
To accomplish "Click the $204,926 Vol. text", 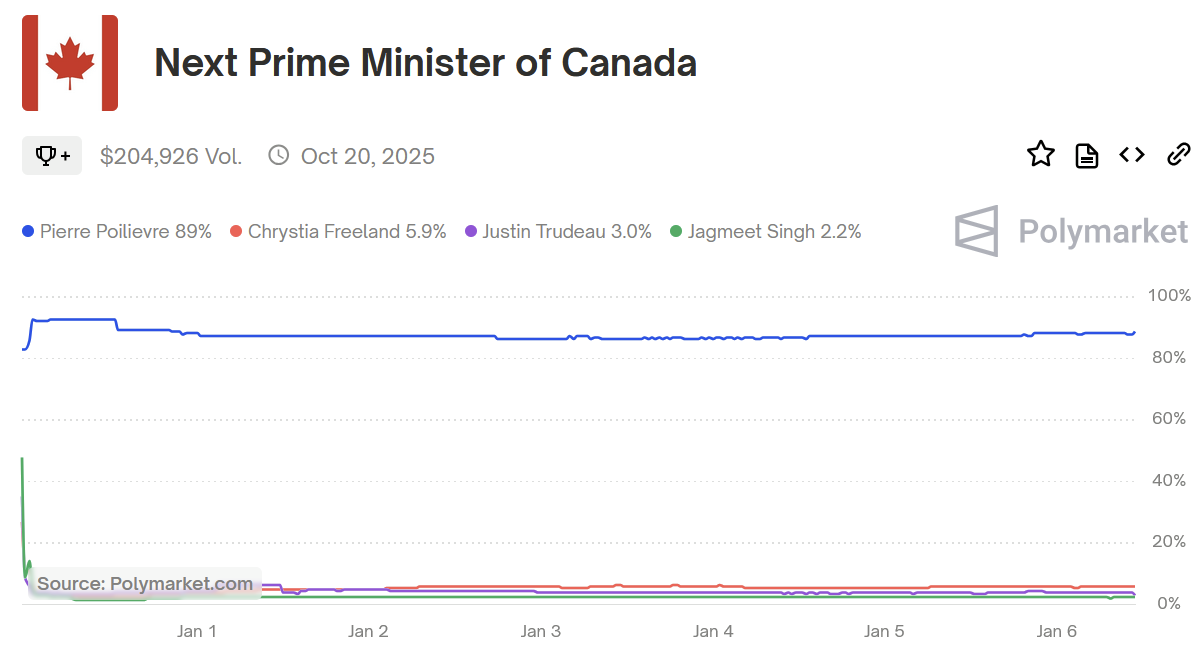I will click(171, 156).
